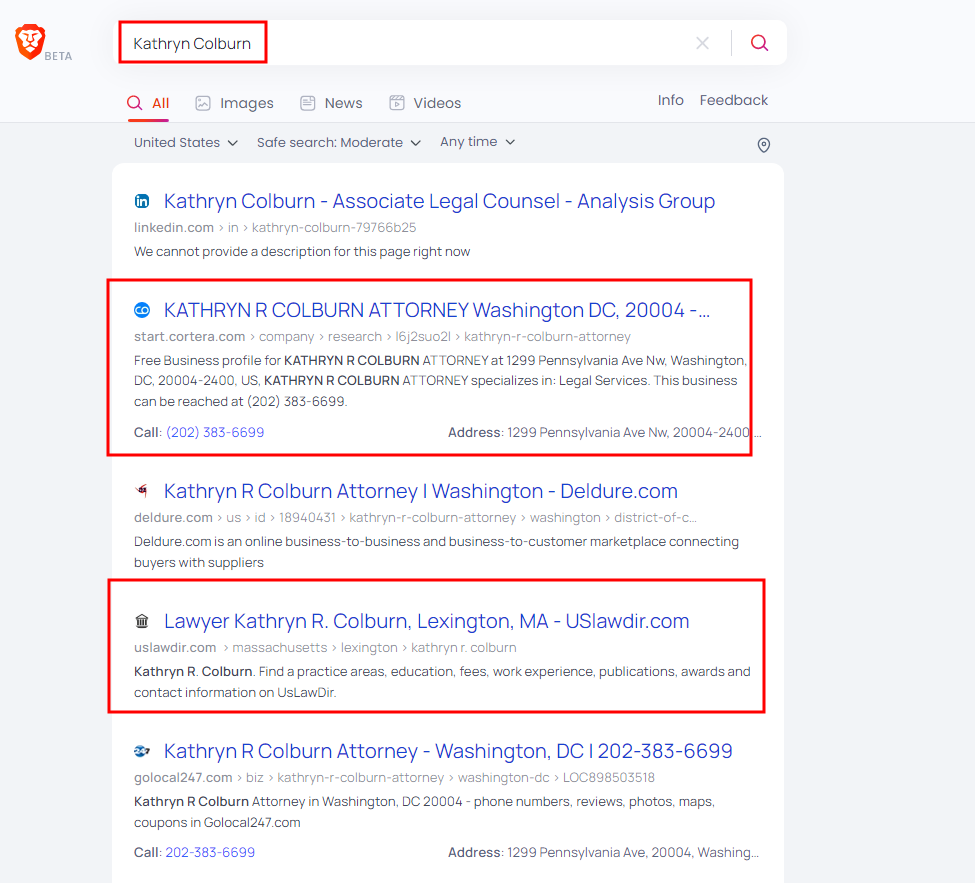
Task: Open the Info link
Action: tap(670, 100)
